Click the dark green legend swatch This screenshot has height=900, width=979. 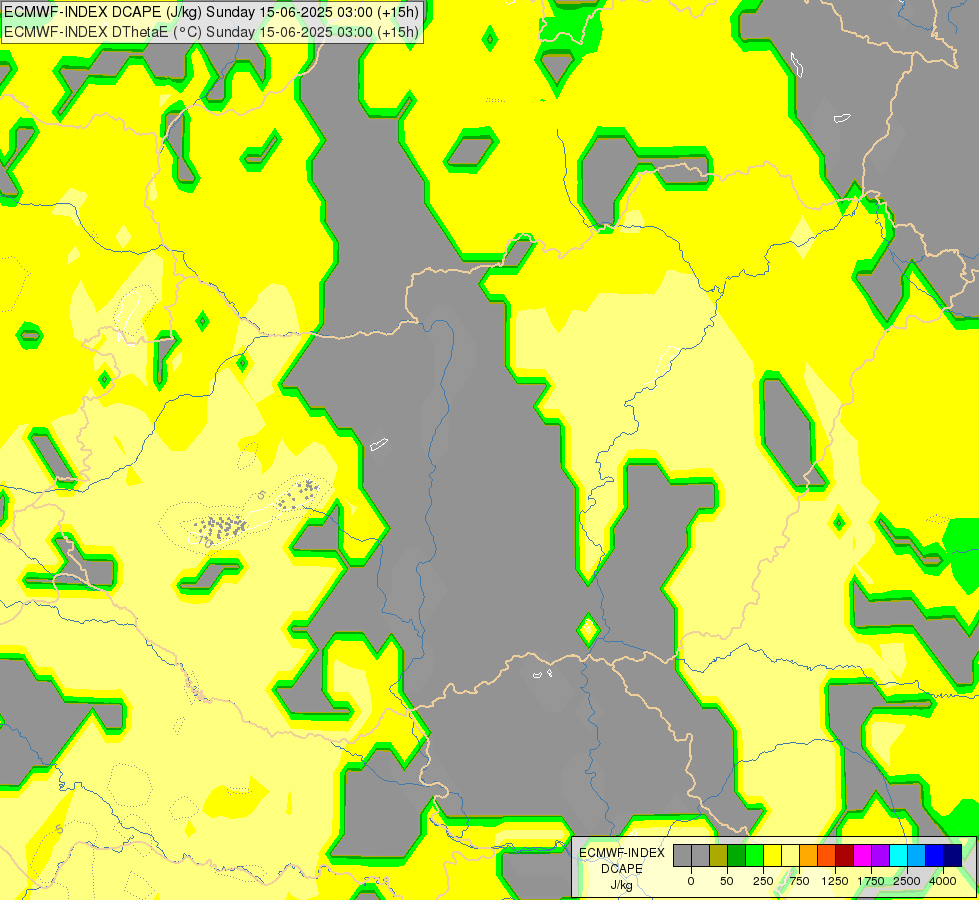click(737, 856)
